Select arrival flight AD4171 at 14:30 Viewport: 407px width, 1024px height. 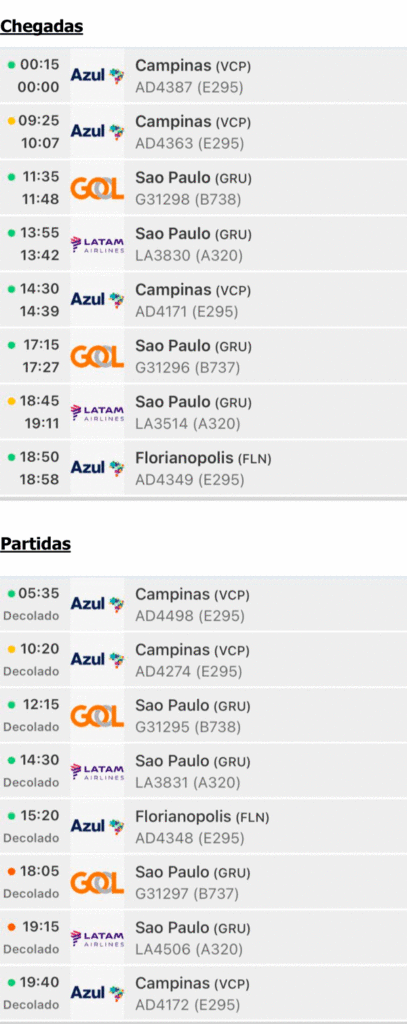(x=203, y=300)
